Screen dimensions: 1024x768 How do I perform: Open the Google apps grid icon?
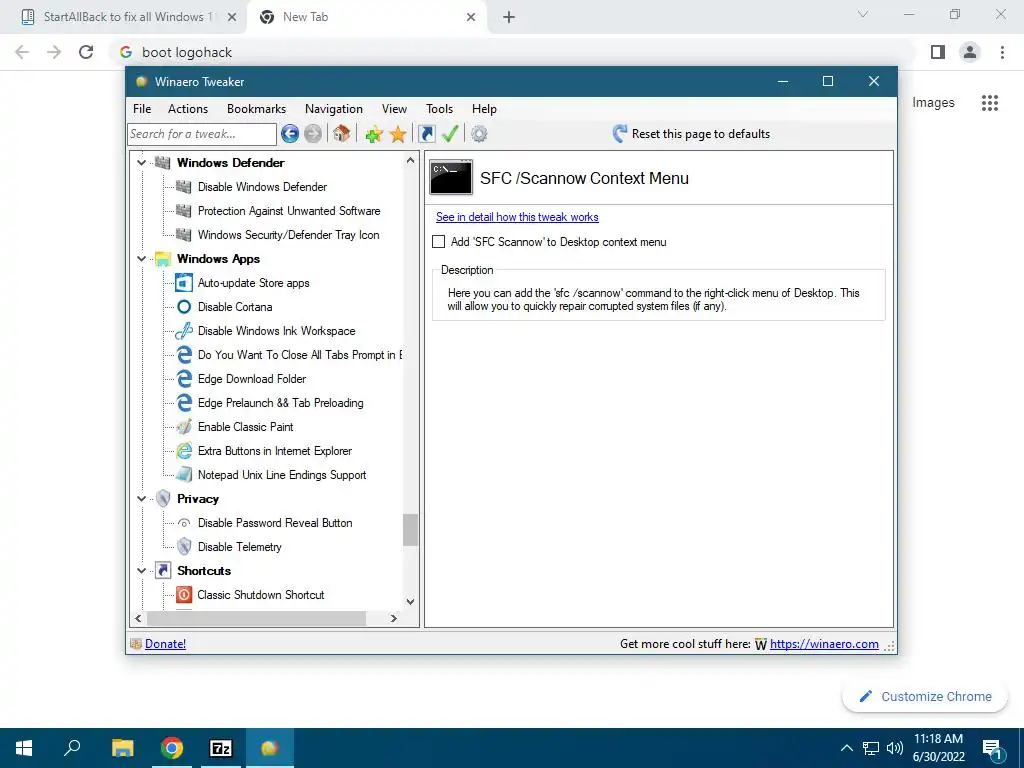[x=989, y=103]
